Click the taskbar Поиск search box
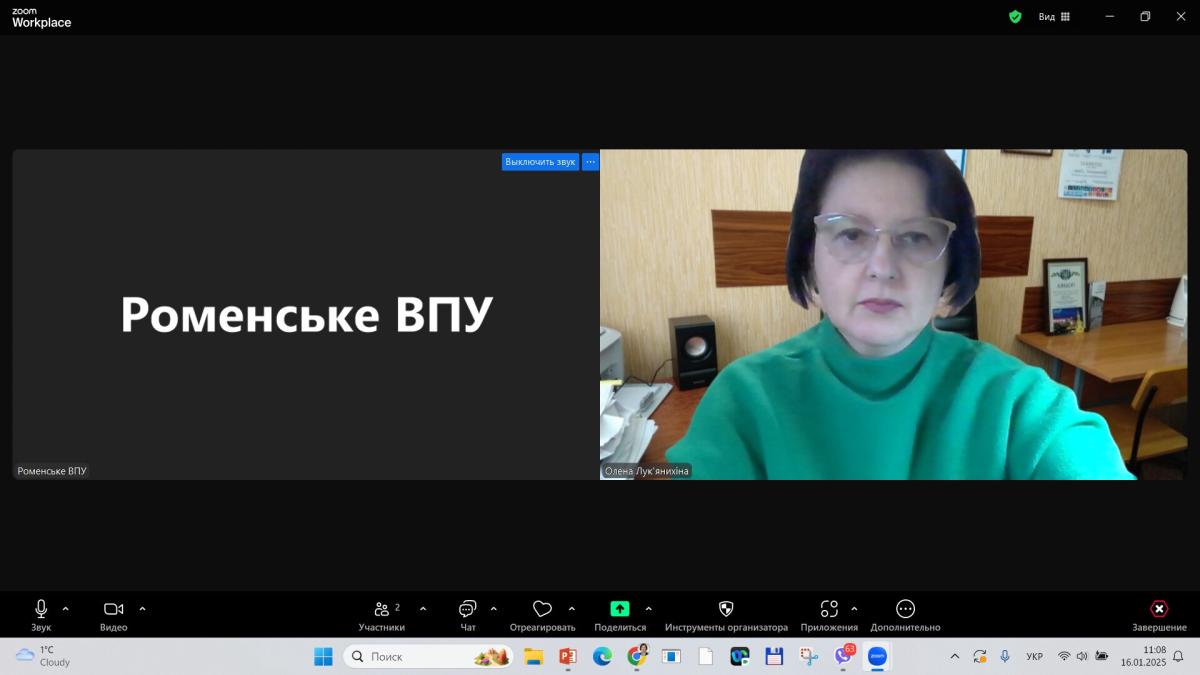This screenshot has height=675, width=1200. (428, 657)
